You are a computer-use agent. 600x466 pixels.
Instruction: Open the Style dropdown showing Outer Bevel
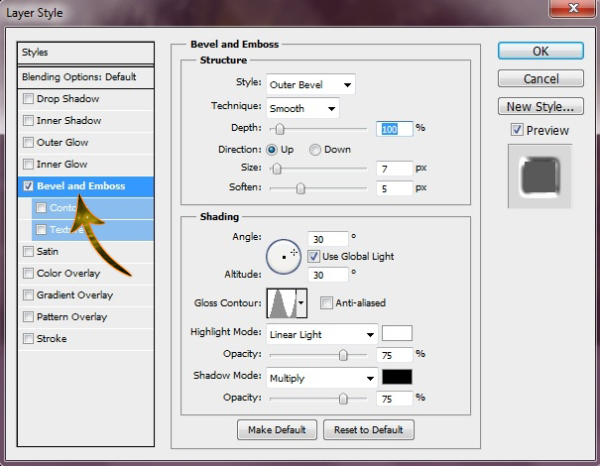pyautogui.click(x=310, y=85)
